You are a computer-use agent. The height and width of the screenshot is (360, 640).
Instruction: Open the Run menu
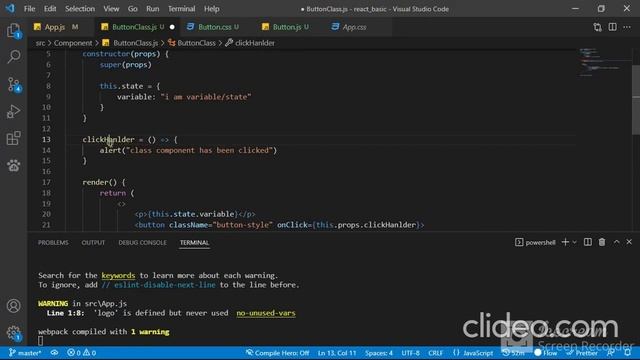tap(153, 9)
